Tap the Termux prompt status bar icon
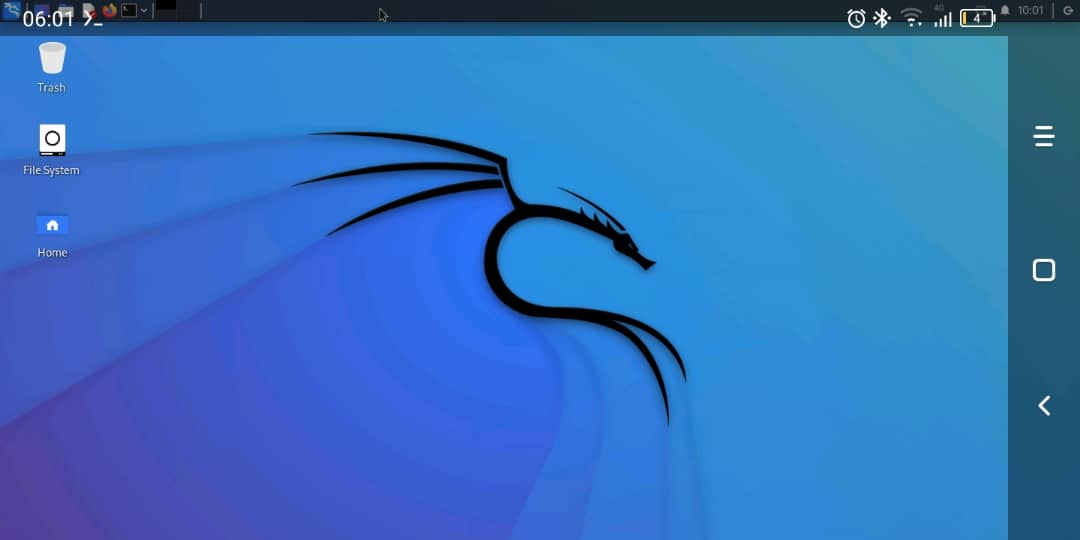Image resolution: width=1080 pixels, height=540 pixels. coord(93,20)
